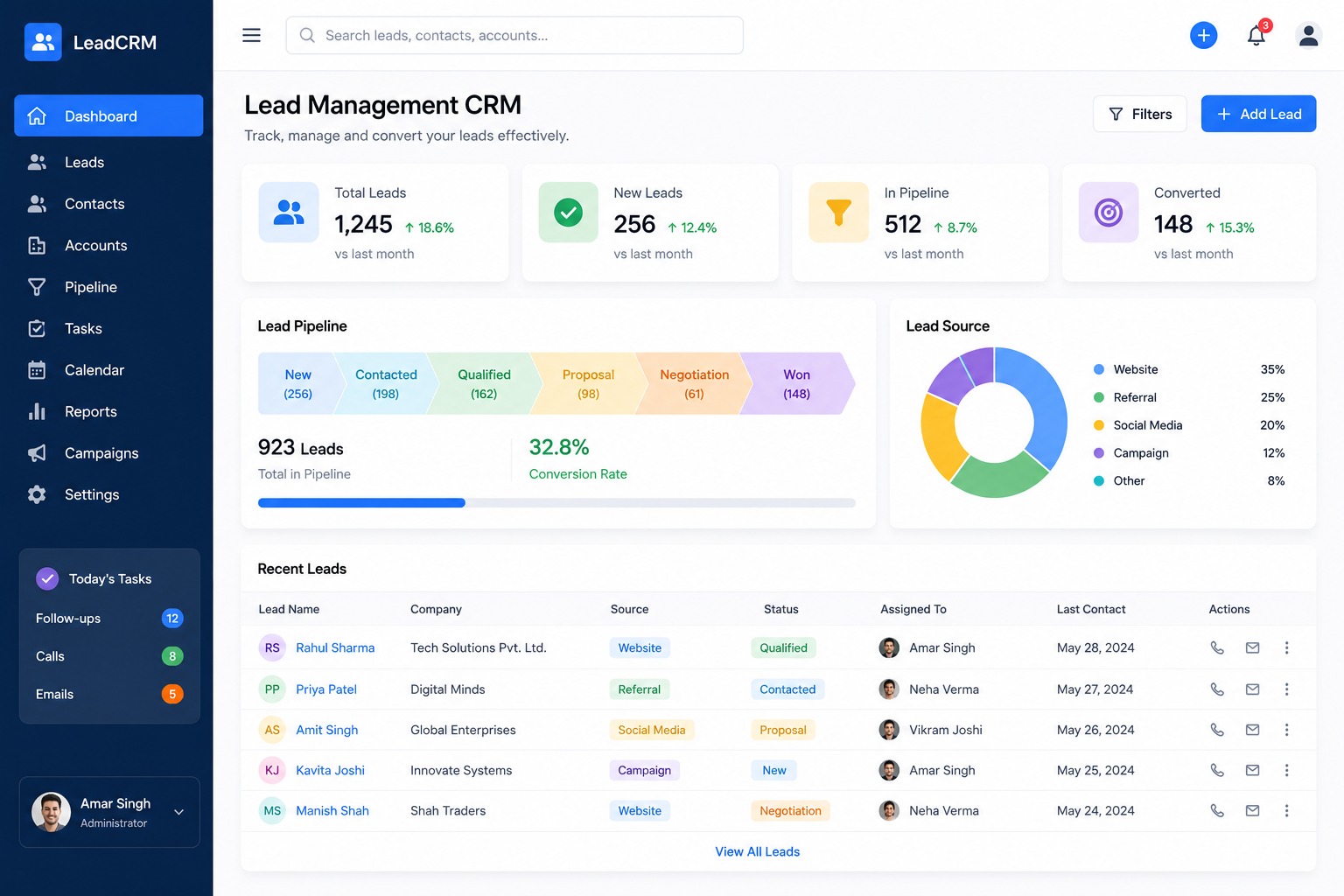This screenshot has width=1344, height=896.
Task: Email Kavita Joshi via envelope icon
Action: coord(1252,770)
